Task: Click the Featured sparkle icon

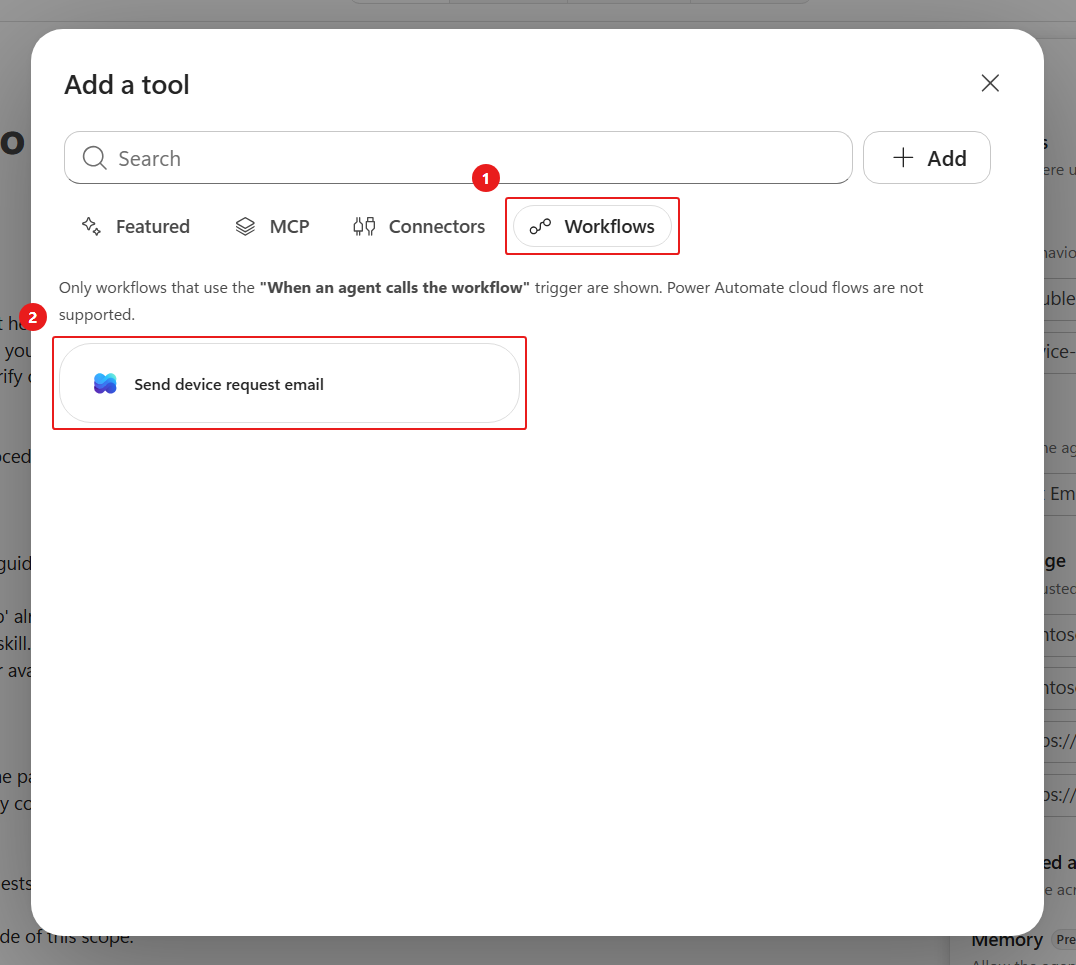Action: [x=91, y=226]
